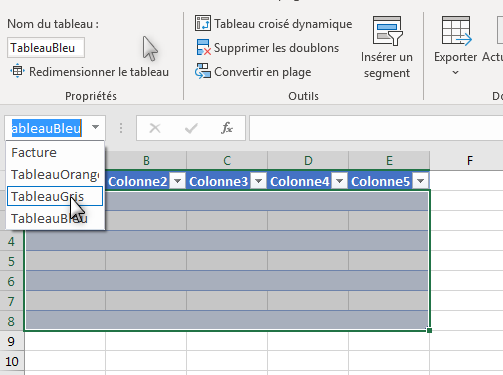The width and height of the screenshot is (503, 375).
Task: Click the Tableau croisé dynamique label
Action: pyautogui.click(x=283, y=24)
